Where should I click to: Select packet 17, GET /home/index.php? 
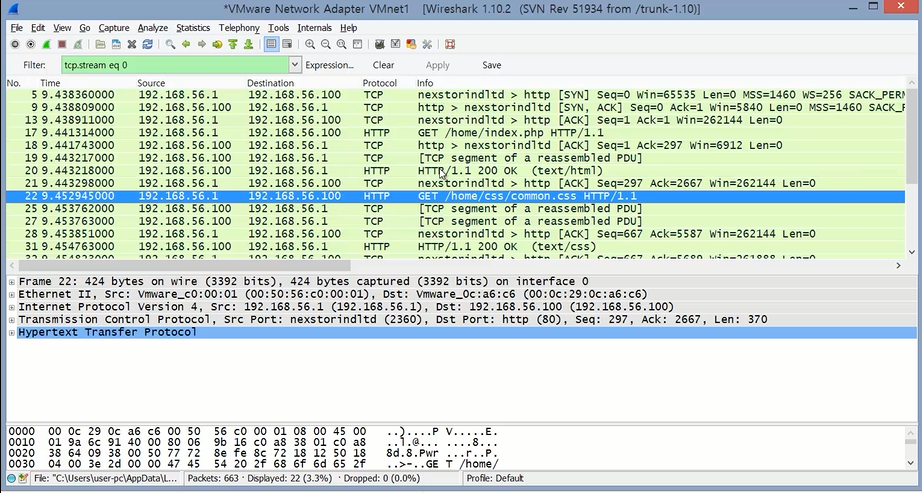click(x=456, y=133)
